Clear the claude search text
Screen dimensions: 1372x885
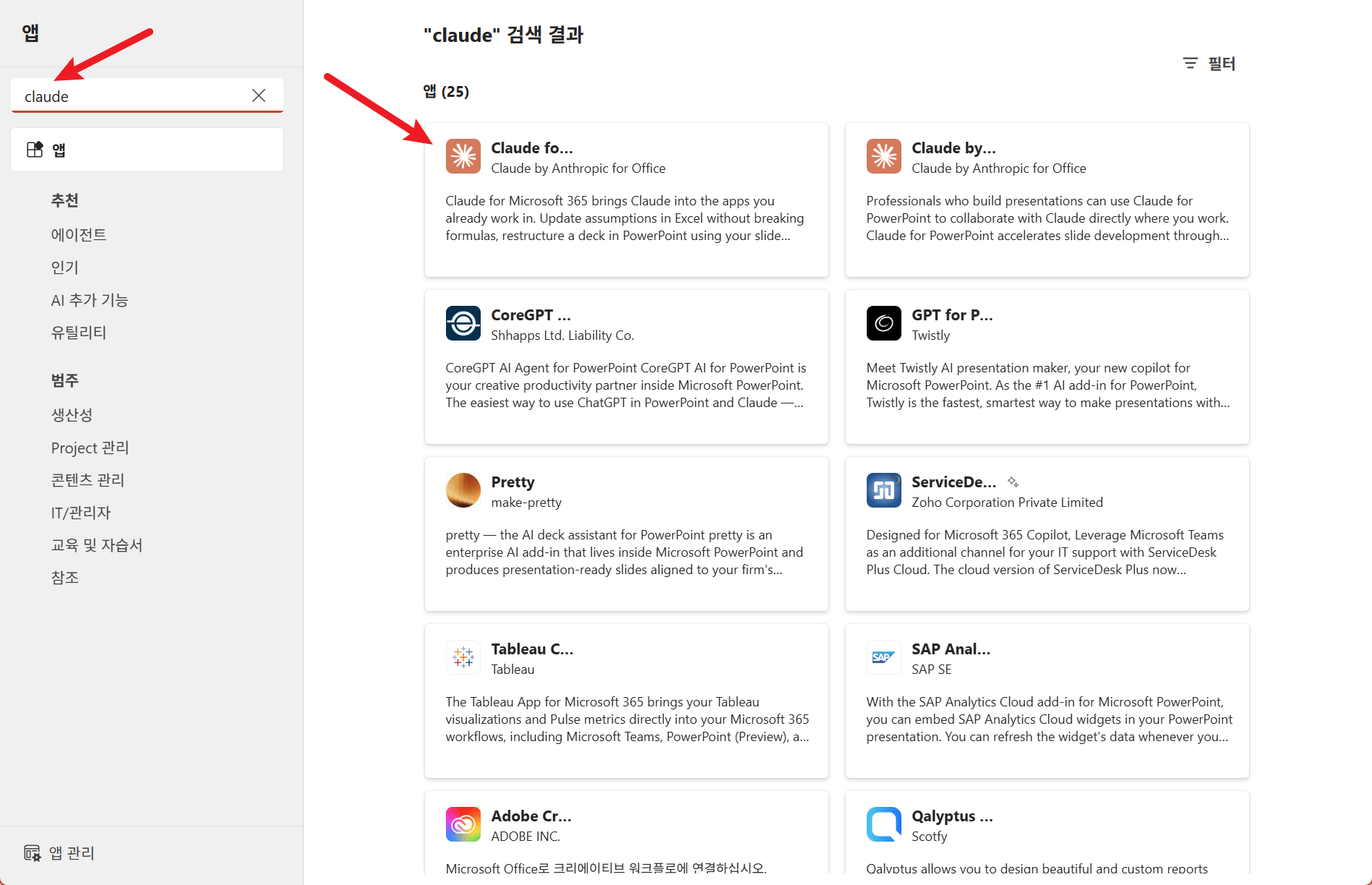tap(259, 95)
